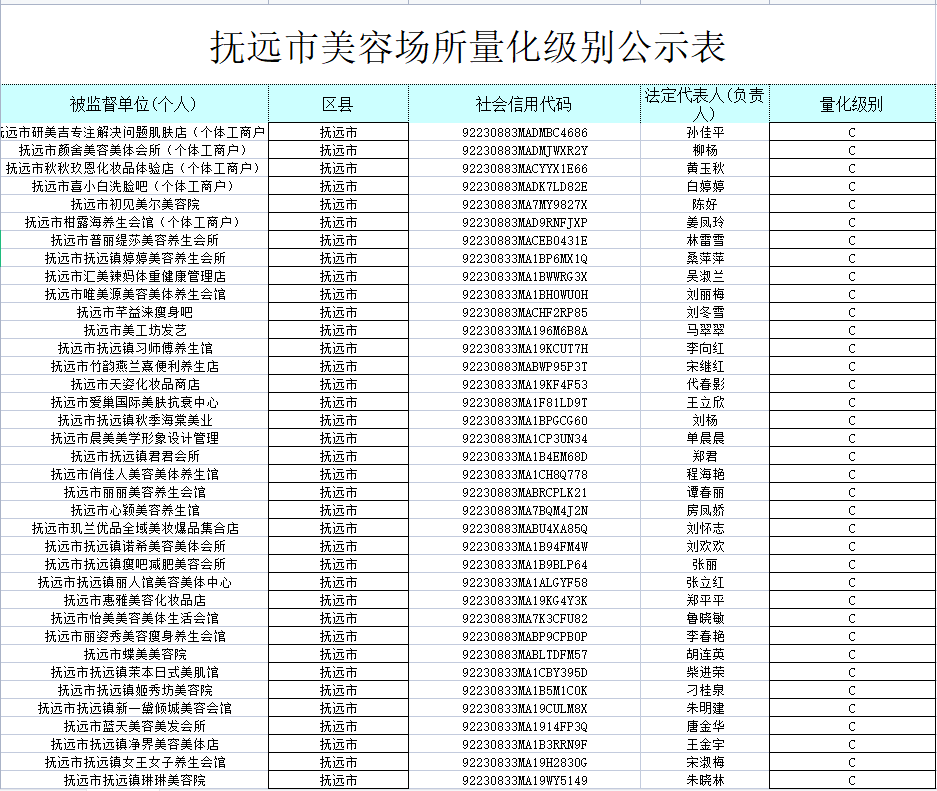This screenshot has height=791, width=937.
Task: Click the representative 刘丽梅
Action: click(705, 294)
